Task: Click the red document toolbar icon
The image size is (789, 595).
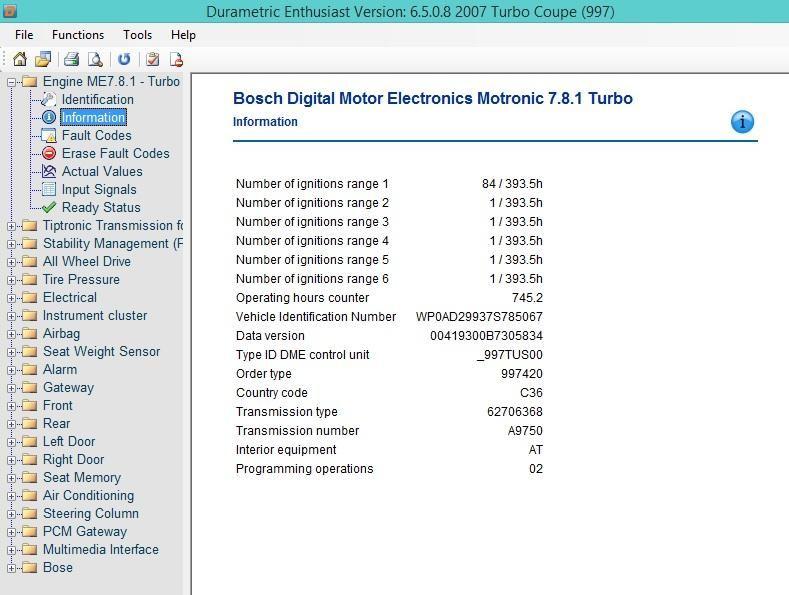Action: (176, 59)
